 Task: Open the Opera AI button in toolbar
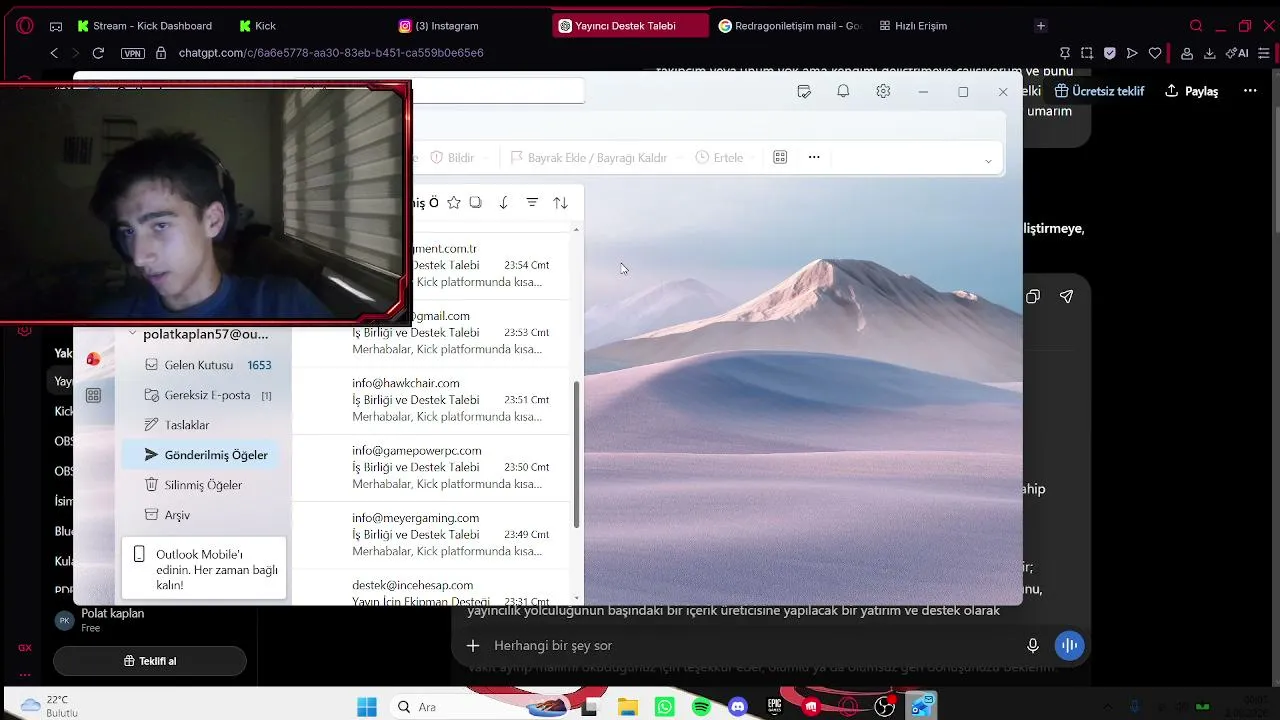coord(1239,53)
